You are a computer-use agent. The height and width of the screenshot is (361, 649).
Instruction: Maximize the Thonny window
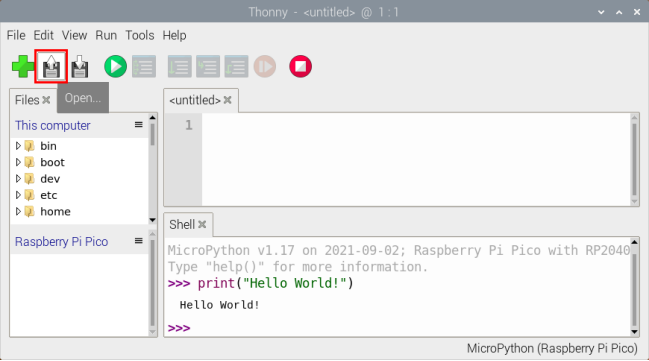pyautogui.click(x=619, y=12)
